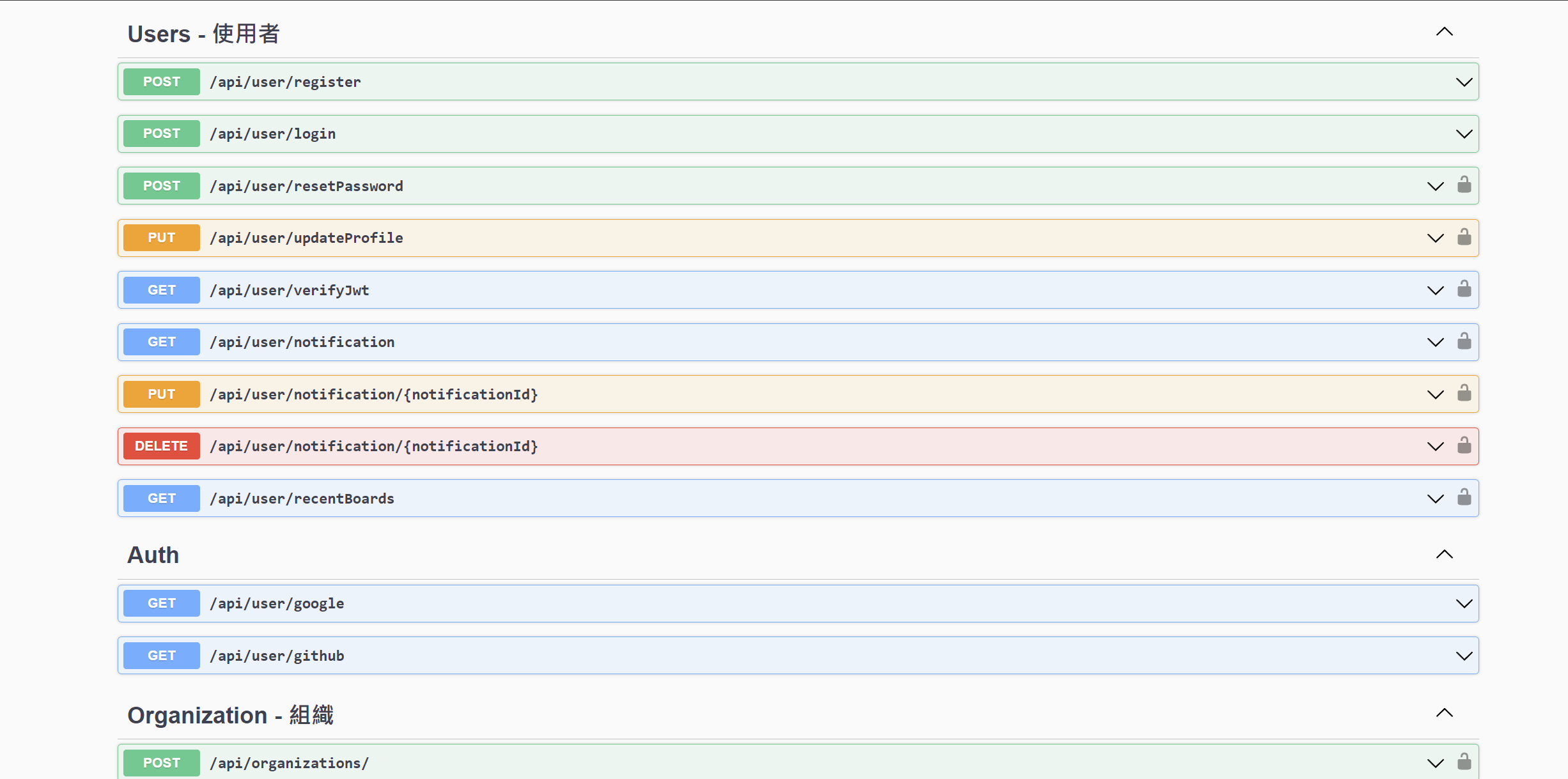Screen dimensions: 1568x779
Task: Click the Organization section heading
Action: pyautogui.click(x=230, y=715)
